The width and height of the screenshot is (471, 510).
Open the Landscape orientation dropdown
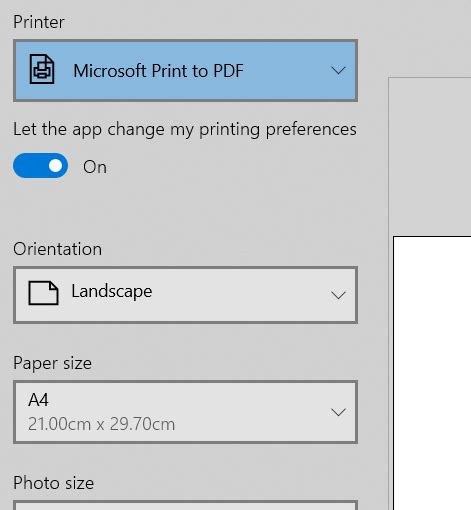185,295
